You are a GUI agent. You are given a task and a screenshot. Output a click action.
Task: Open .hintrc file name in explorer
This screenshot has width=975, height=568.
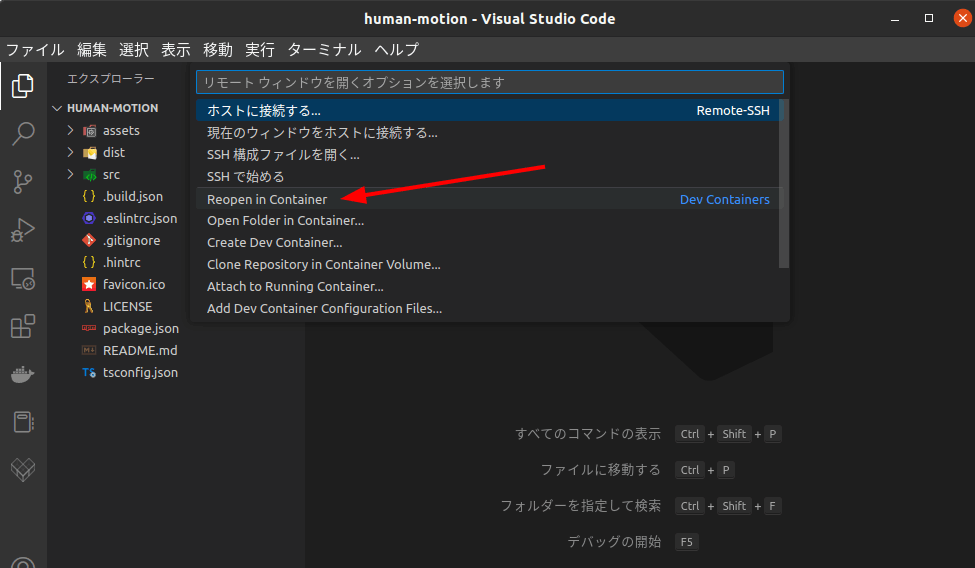click(122, 263)
